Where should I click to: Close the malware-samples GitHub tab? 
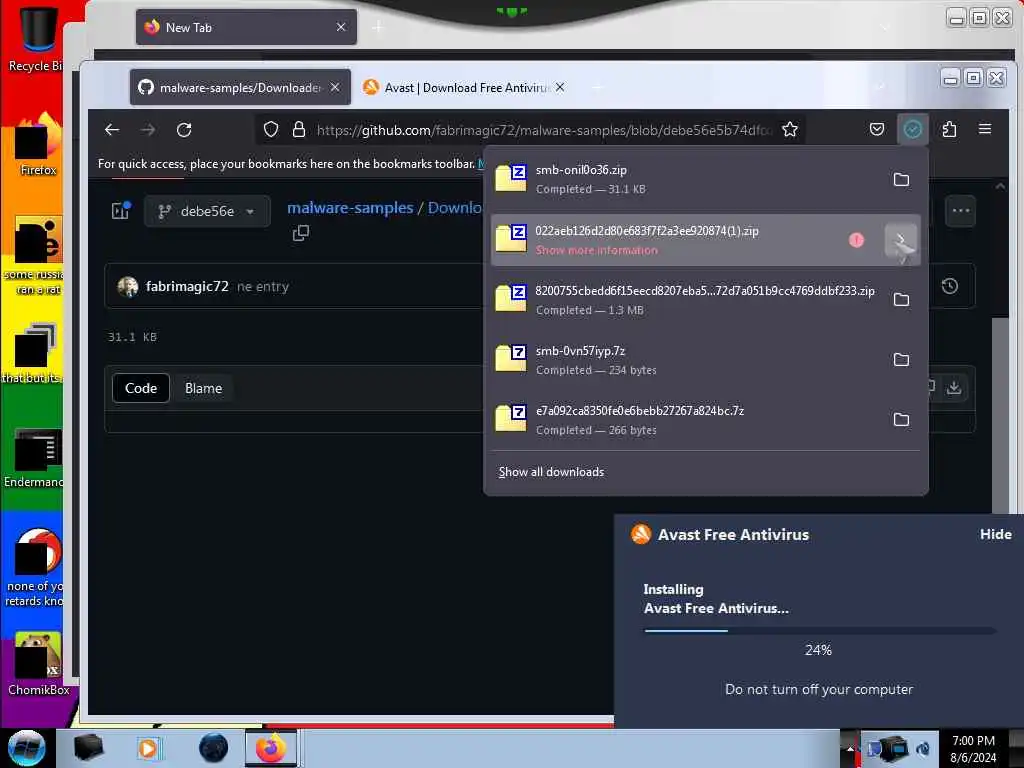pyautogui.click(x=335, y=87)
